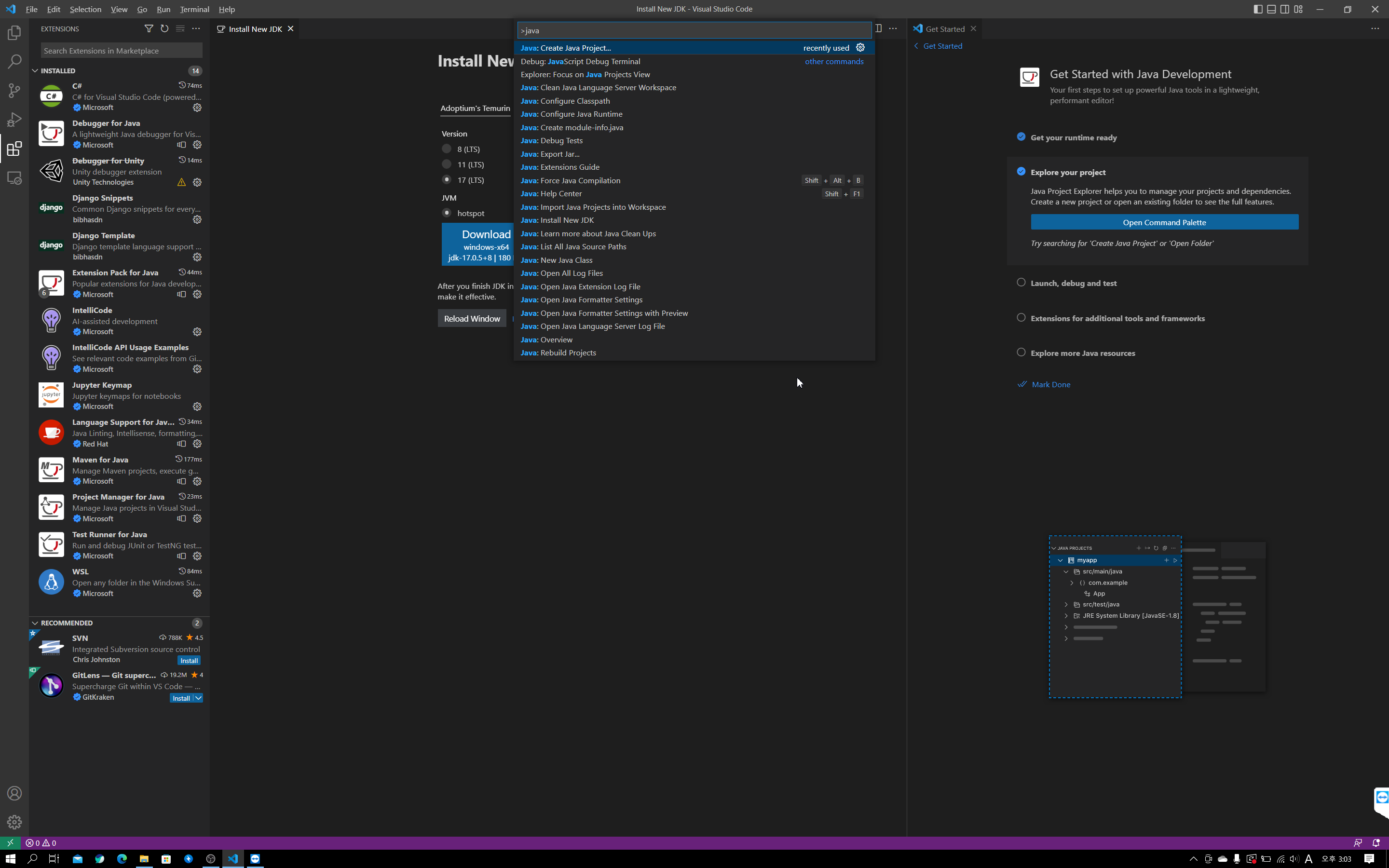Open Microsoft Edge from taskbar
The image size is (1389, 868).
(x=122, y=859)
